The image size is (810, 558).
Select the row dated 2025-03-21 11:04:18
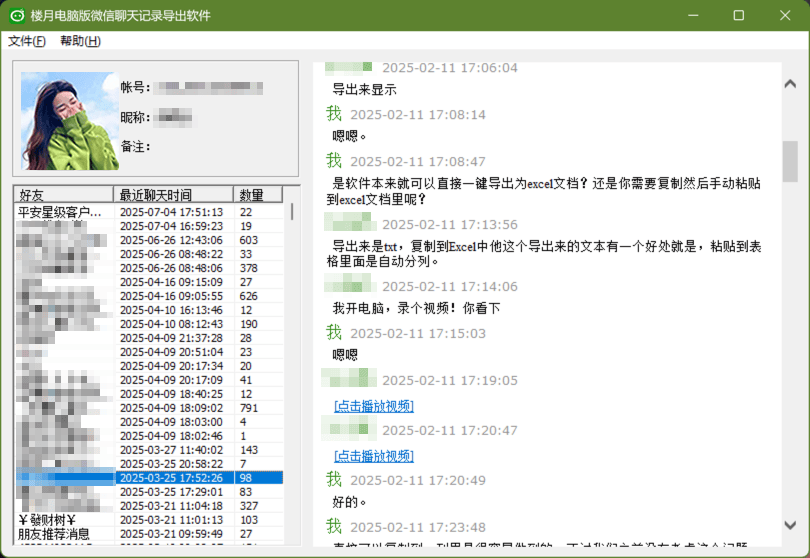149,506
